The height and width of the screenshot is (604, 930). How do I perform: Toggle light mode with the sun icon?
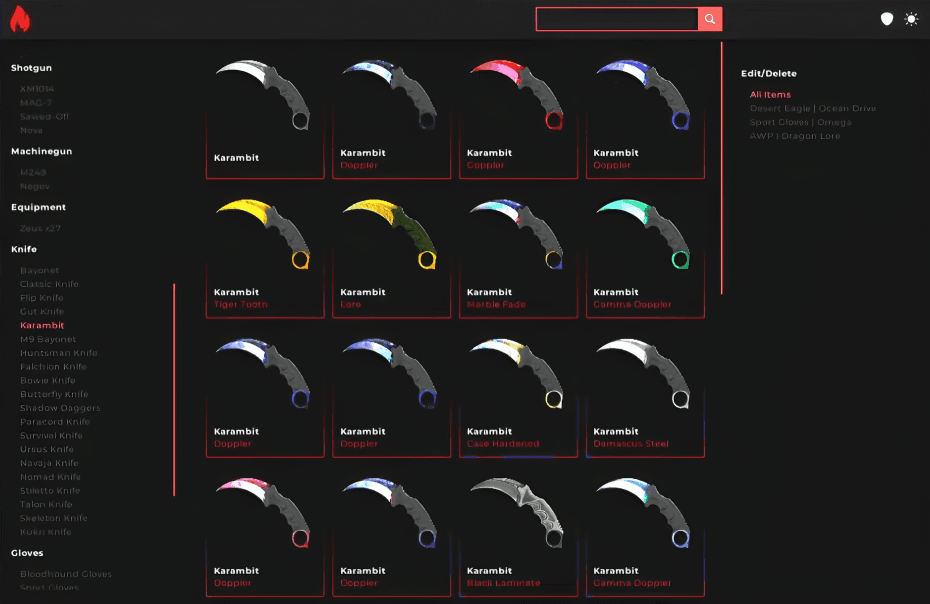911,18
